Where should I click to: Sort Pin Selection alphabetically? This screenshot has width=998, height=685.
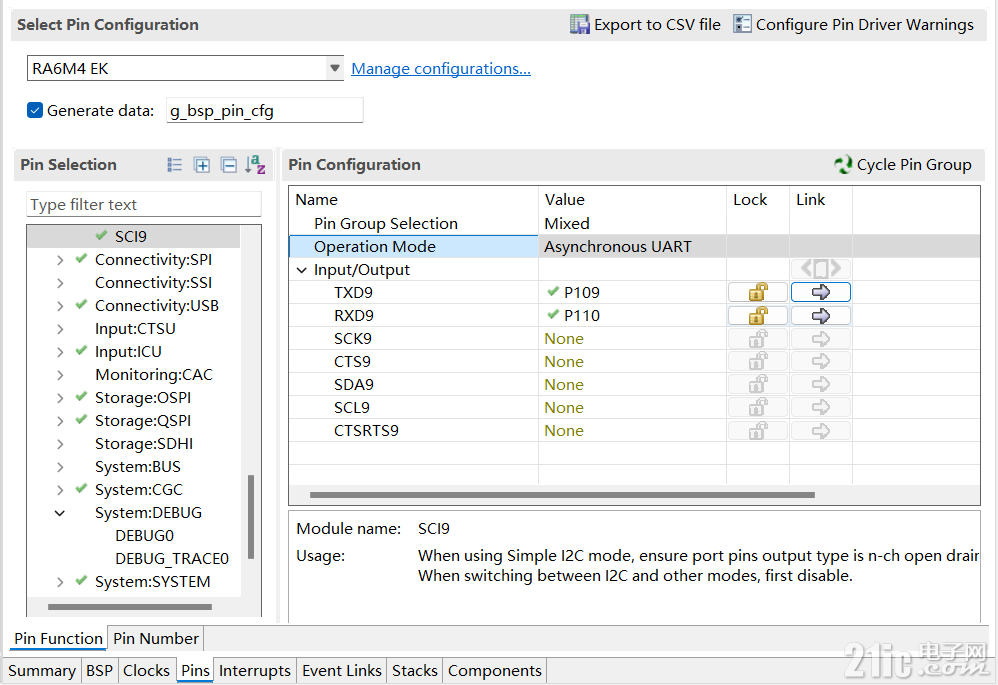(255, 165)
